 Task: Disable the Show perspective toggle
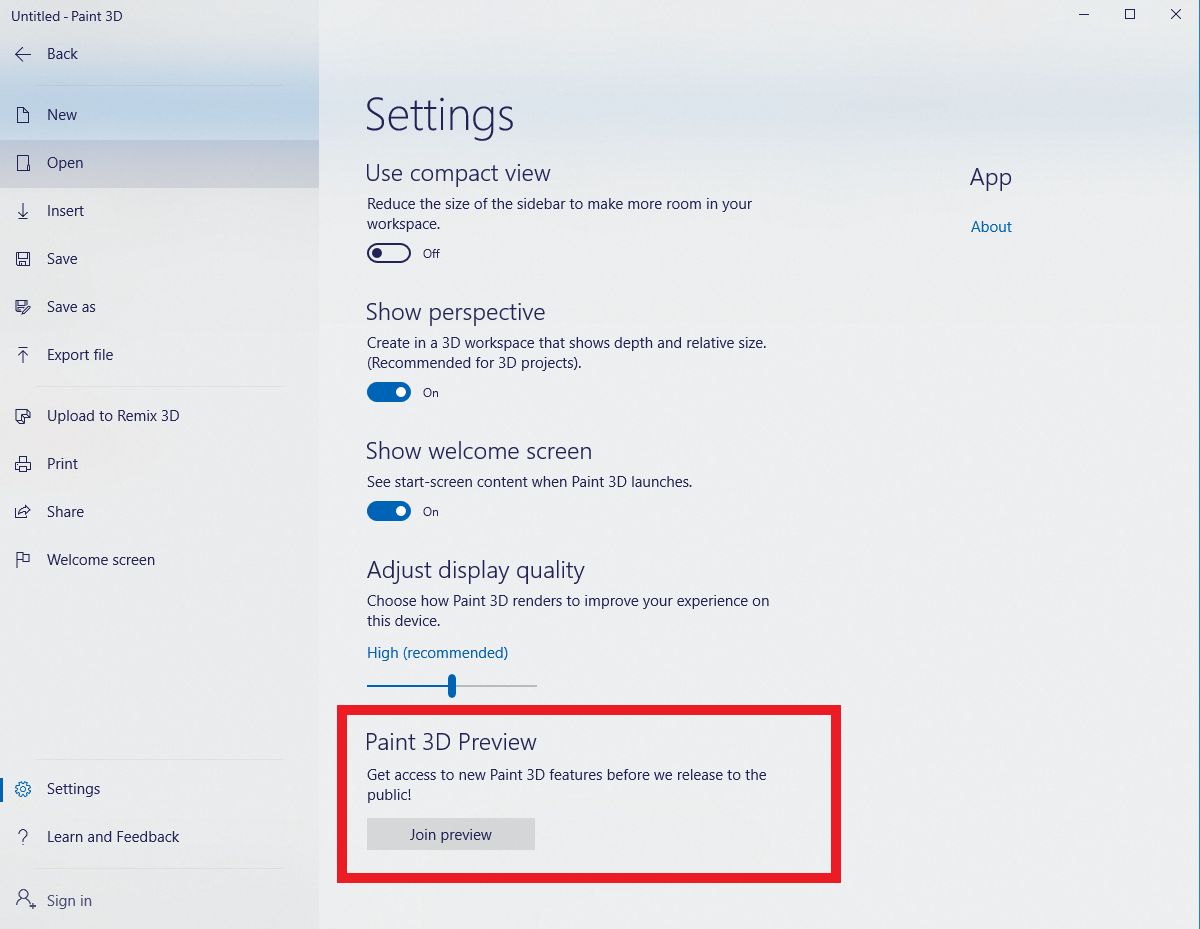pyautogui.click(x=388, y=391)
